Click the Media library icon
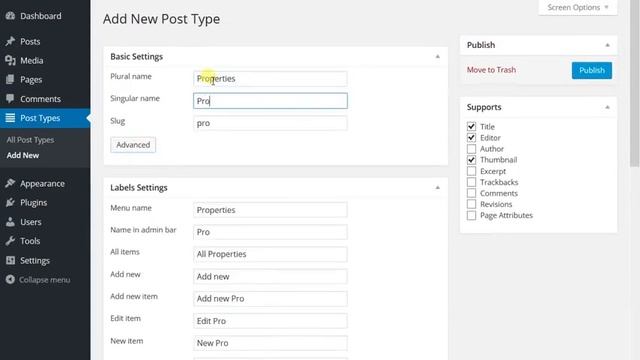Screen dimensions: 640x360 pos(10,60)
